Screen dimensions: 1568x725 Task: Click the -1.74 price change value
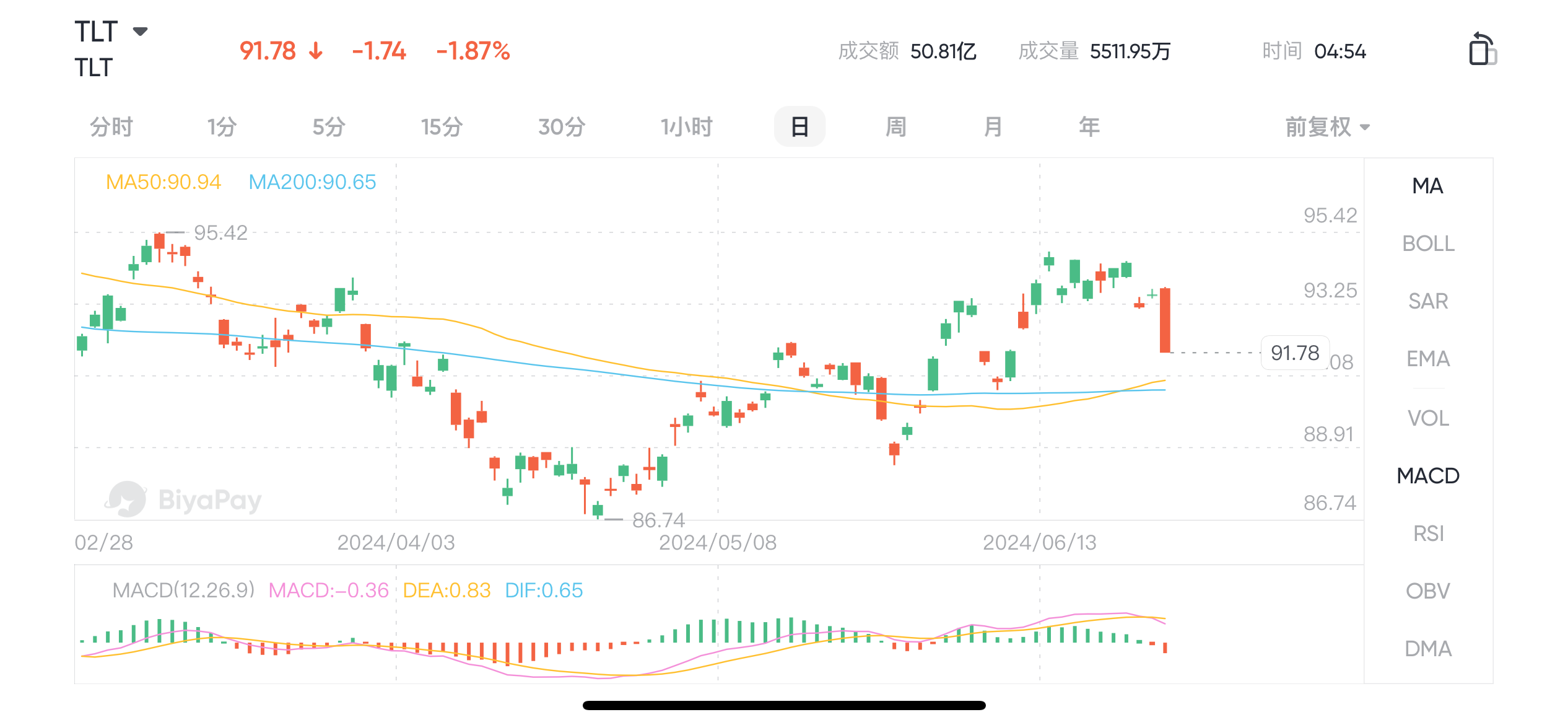point(379,51)
